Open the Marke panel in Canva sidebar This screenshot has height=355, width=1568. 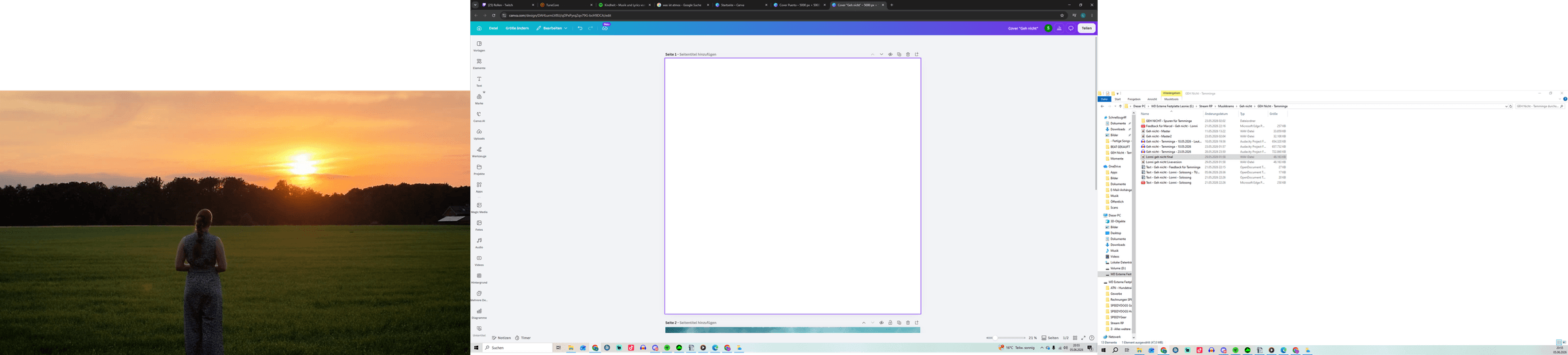point(479,99)
